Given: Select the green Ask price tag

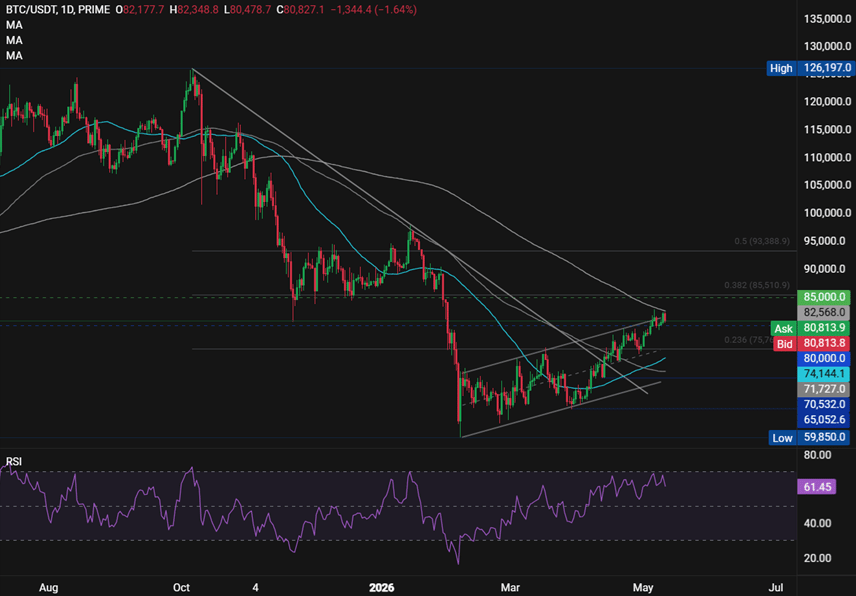Looking at the screenshot, I should point(811,329).
